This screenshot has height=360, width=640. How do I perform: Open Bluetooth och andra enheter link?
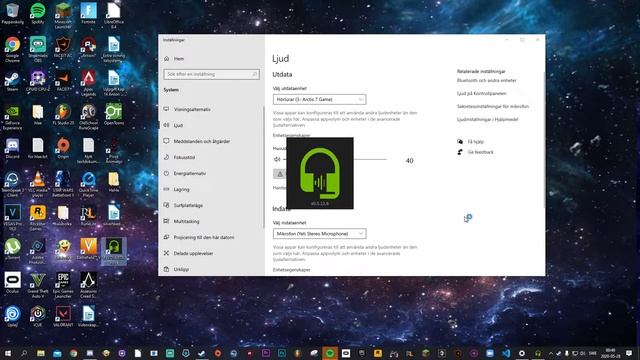point(487,80)
